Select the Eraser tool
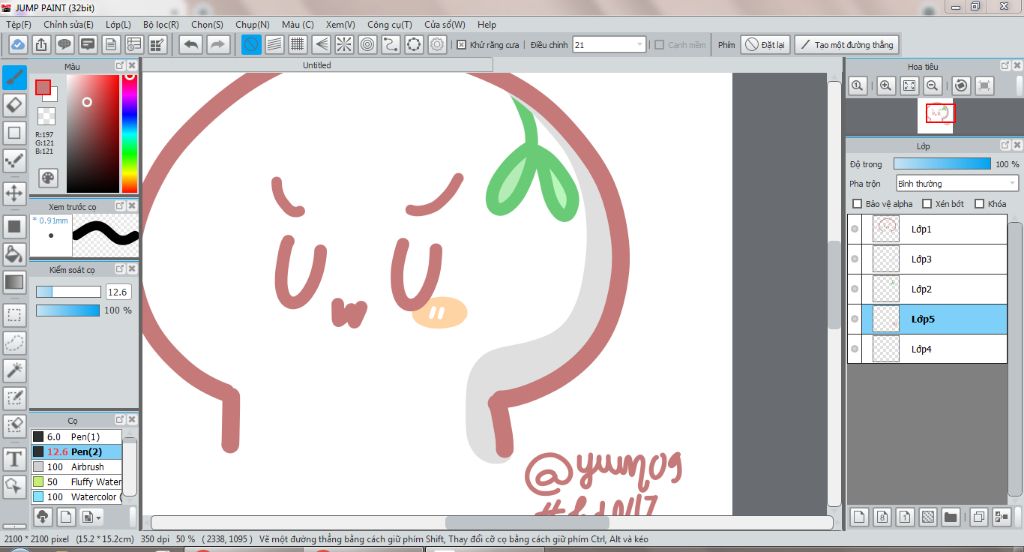 coord(14,105)
